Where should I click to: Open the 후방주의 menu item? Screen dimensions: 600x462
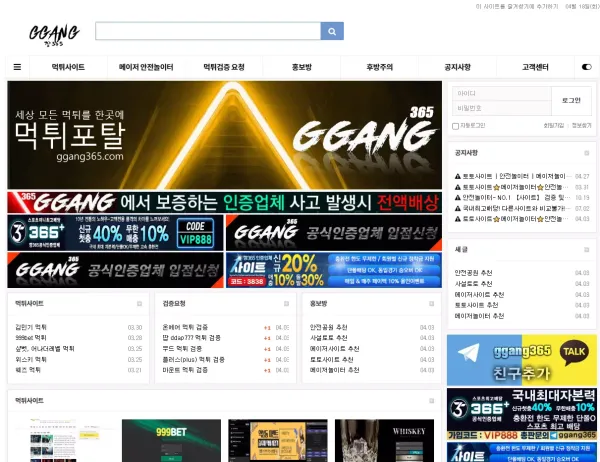[x=380, y=67]
